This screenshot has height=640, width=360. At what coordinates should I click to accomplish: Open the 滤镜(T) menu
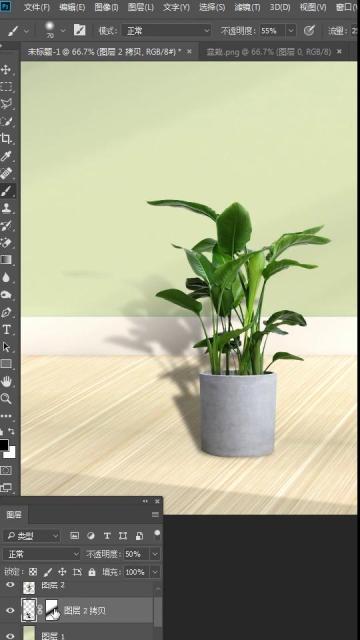tap(247, 7)
